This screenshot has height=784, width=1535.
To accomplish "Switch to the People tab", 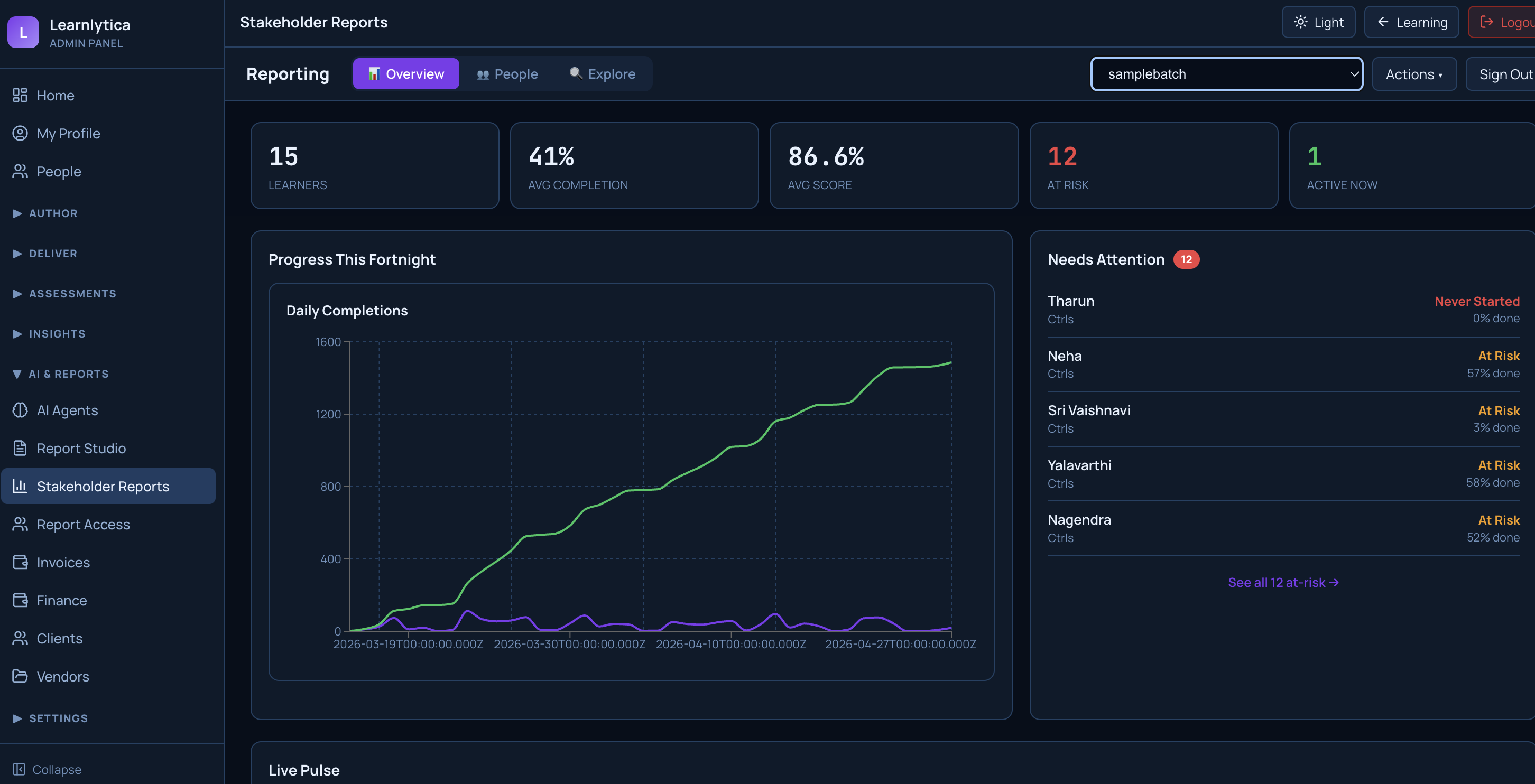I will 506,74.
